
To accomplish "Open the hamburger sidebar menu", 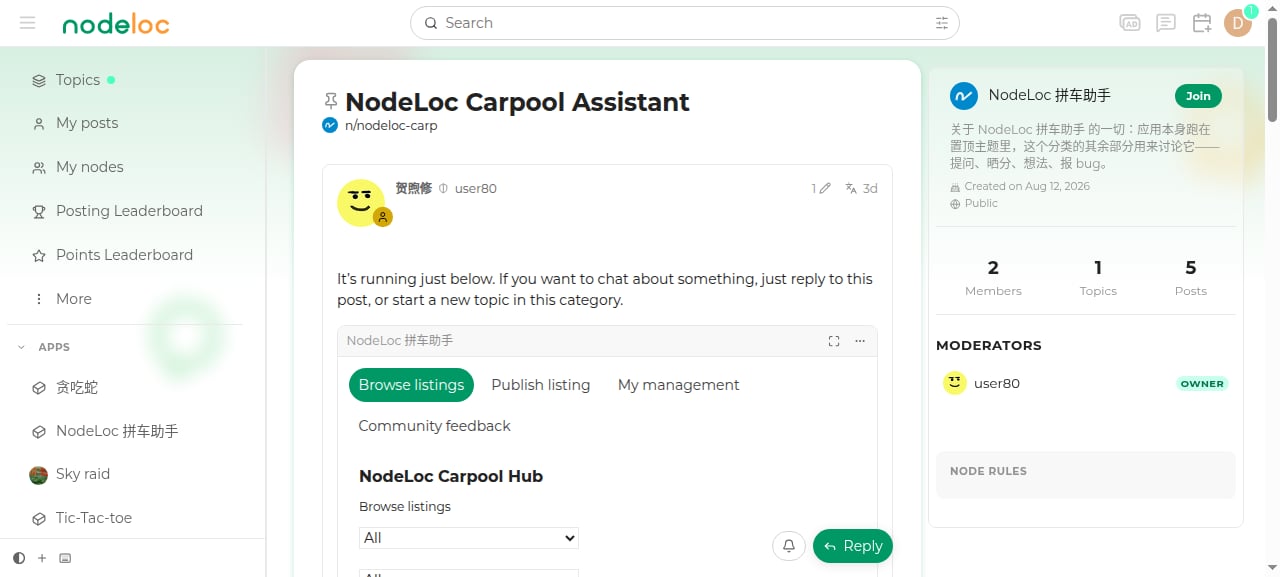I will (27, 23).
